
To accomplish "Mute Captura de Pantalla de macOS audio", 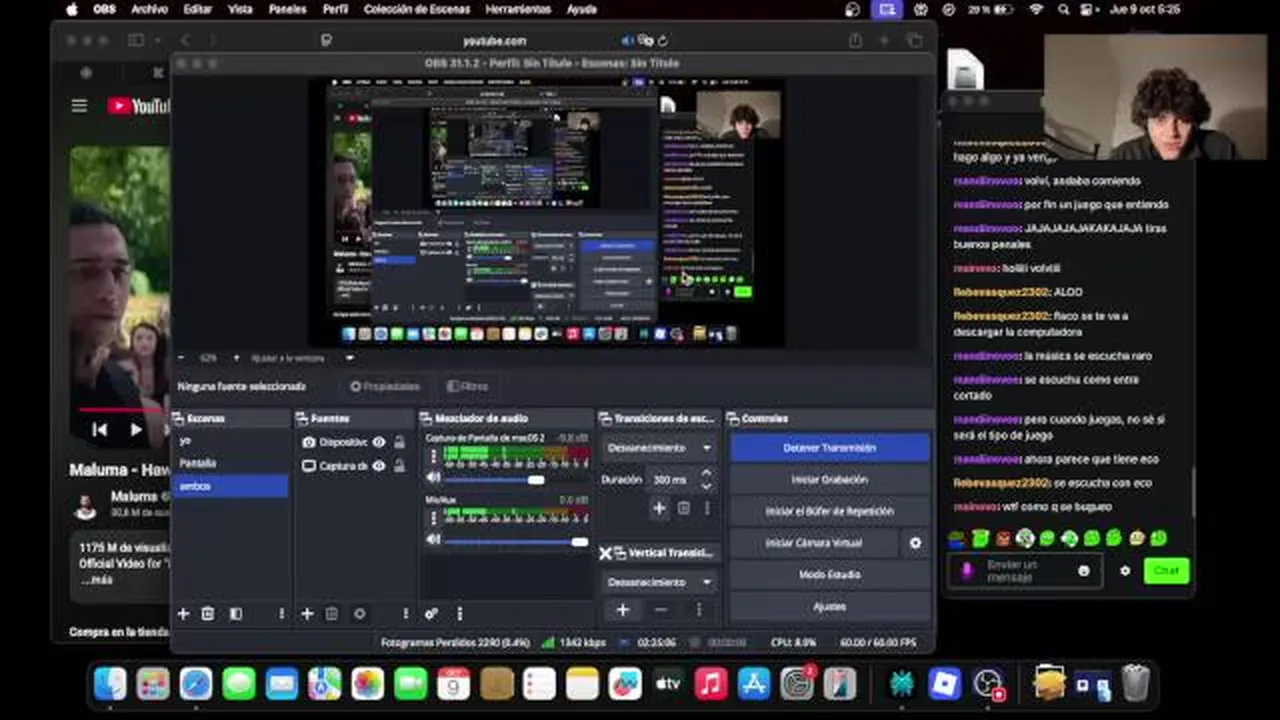I will click(x=433, y=479).
